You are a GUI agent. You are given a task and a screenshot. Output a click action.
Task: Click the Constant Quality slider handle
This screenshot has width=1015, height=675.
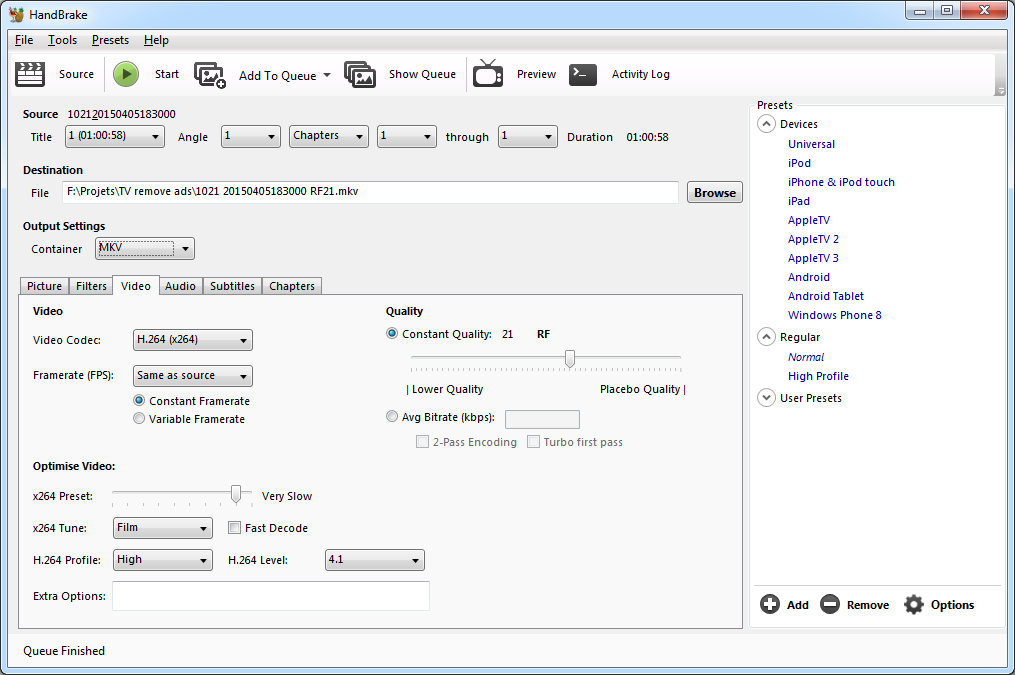[x=570, y=358]
